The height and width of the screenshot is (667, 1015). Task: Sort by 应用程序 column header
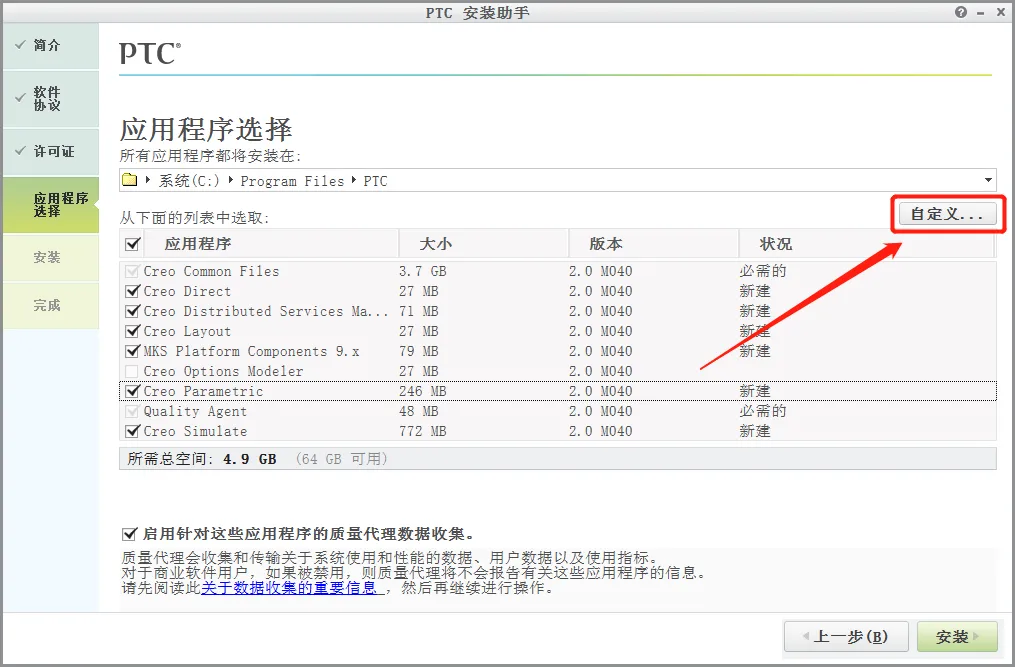(x=273, y=244)
